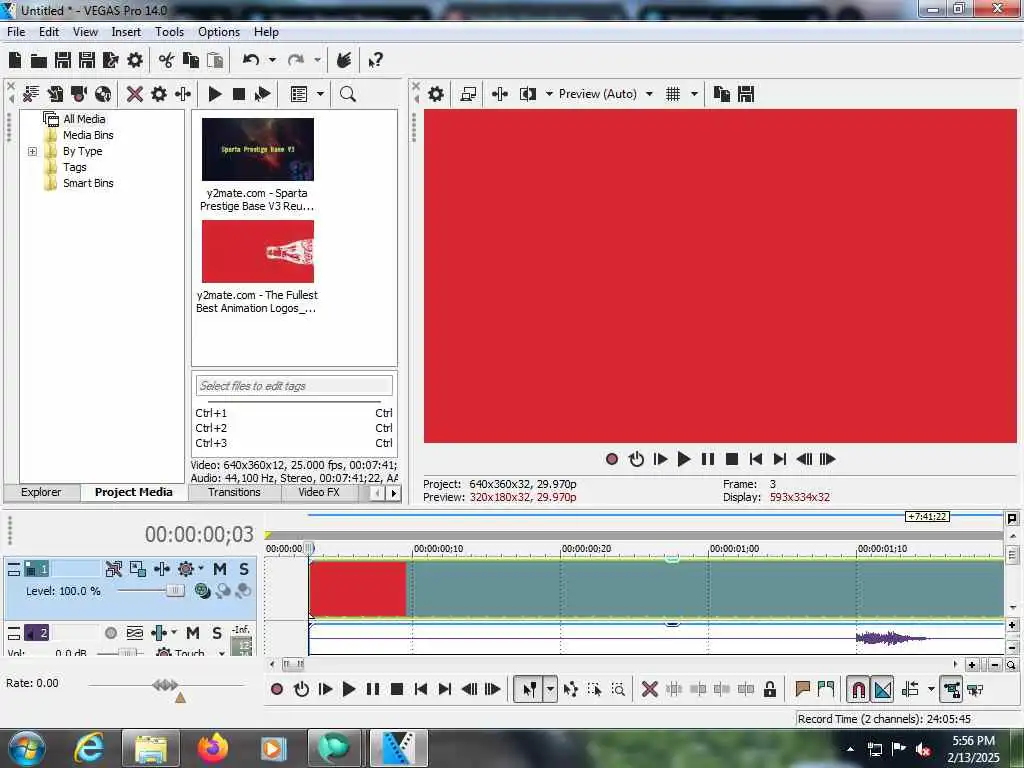This screenshot has height=768, width=1024.
Task: Open the Tools menu
Action: pyautogui.click(x=169, y=31)
